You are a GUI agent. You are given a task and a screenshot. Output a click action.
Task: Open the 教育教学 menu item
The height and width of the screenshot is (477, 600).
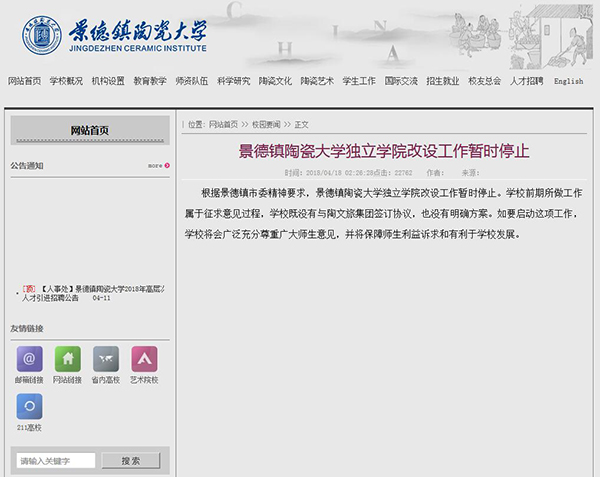150,81
